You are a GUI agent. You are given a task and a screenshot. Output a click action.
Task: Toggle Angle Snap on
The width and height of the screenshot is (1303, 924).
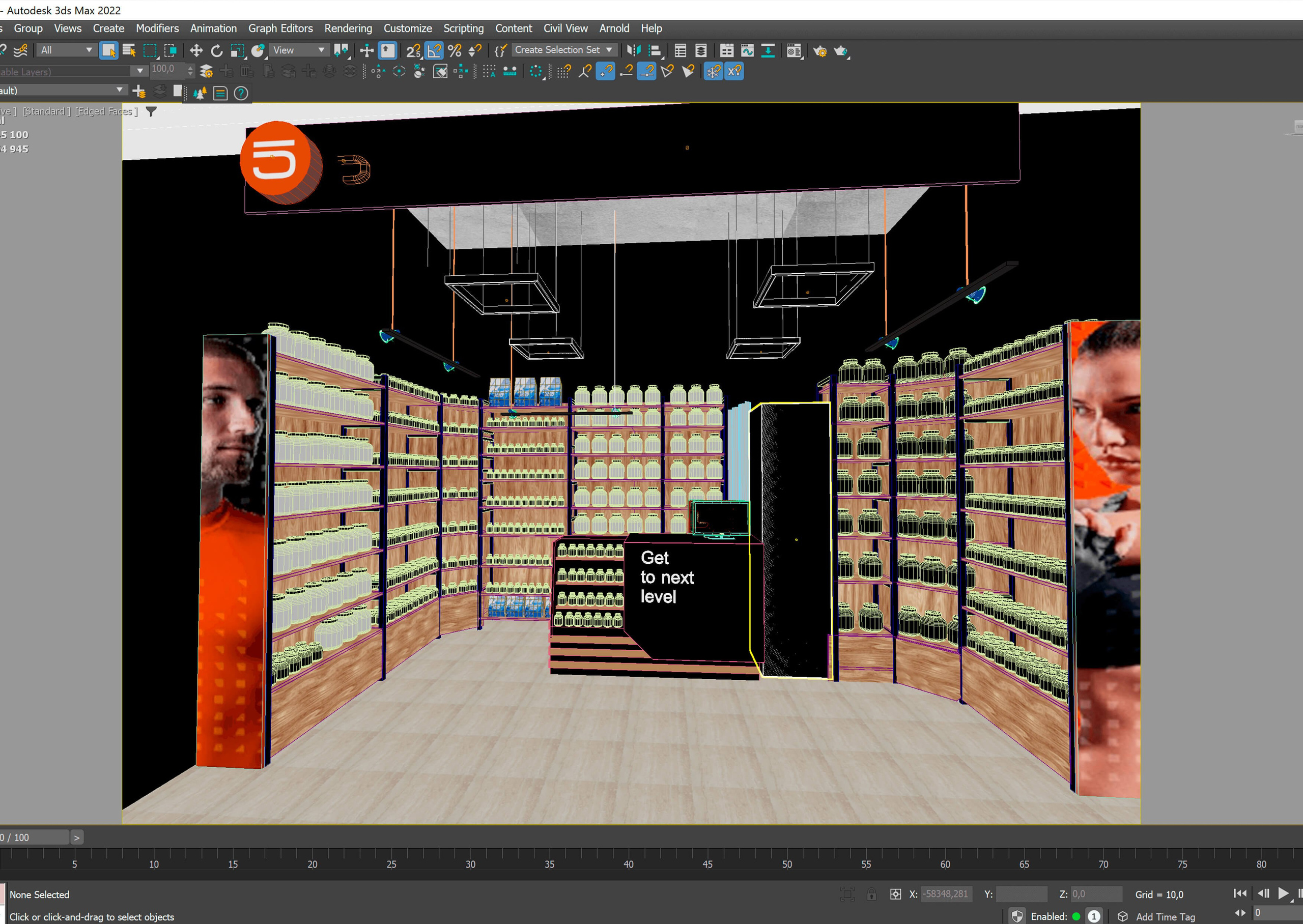(x=434, y=50)
